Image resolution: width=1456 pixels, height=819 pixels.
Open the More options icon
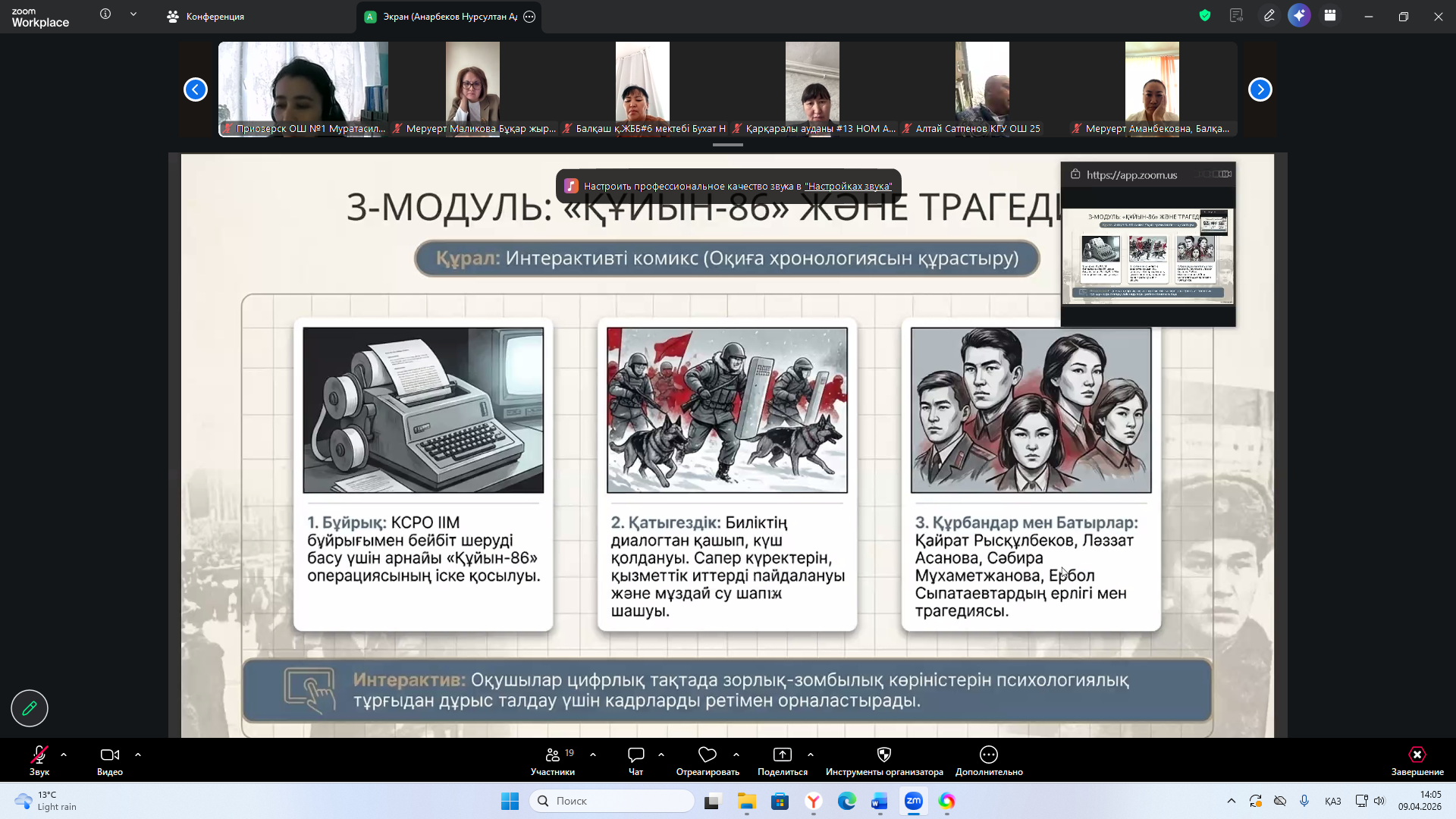tap(988, 755)
